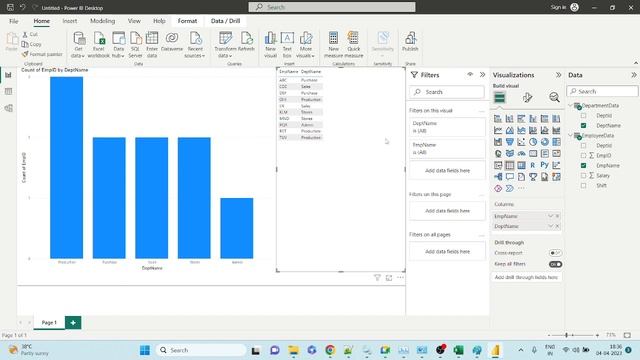Select the Build visual fields tab
The width and height of the screenshot is (640, 360).
(x=500, y=98)
